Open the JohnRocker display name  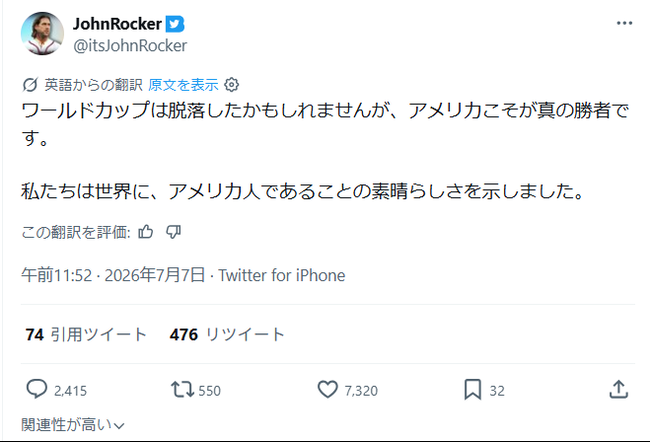coord(117,24)
